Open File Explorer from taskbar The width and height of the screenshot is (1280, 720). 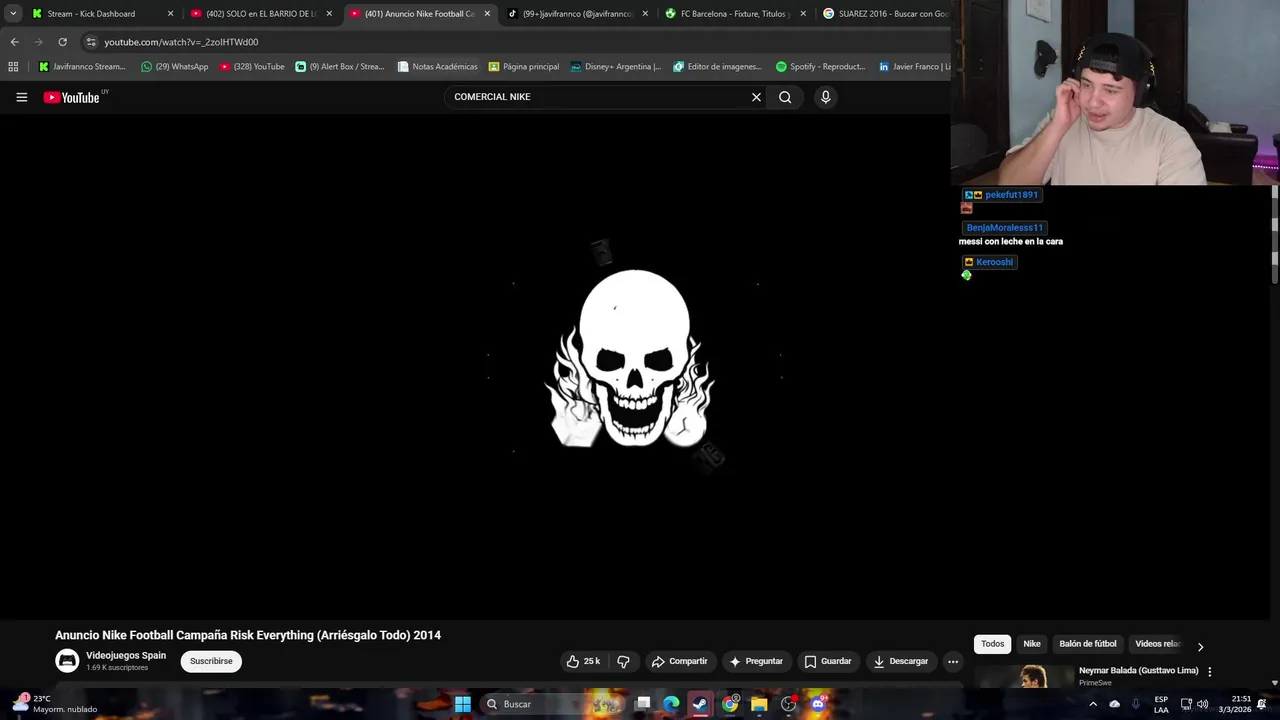click(759, 704)
